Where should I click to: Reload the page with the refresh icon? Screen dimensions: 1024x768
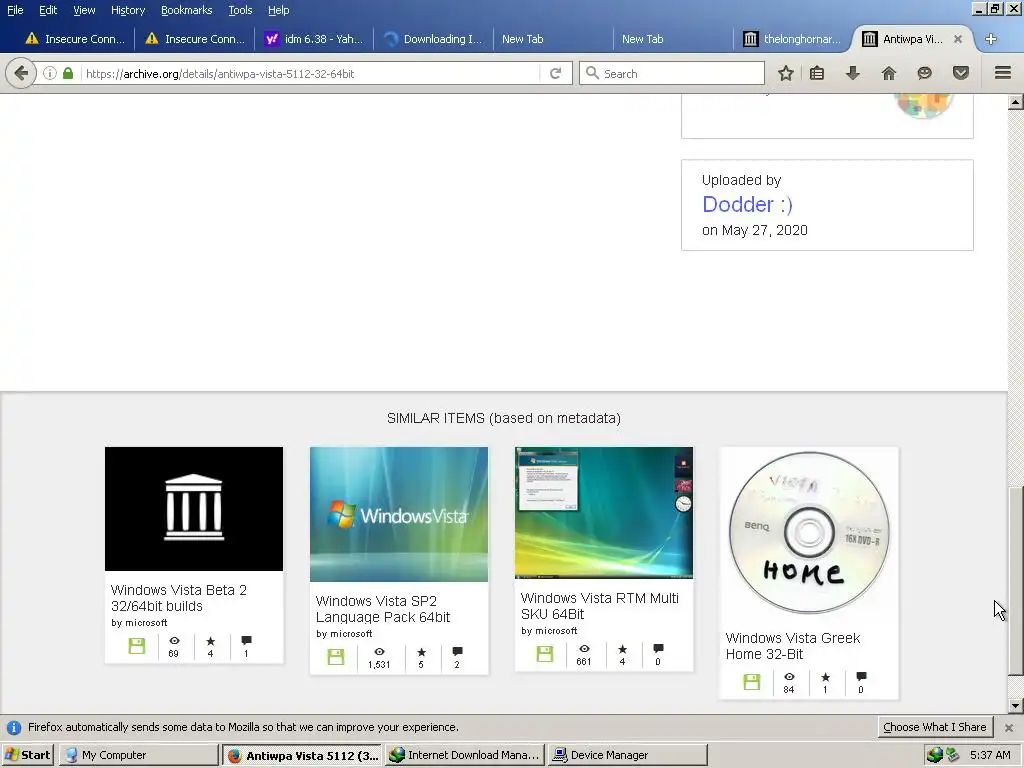point(555,73)
